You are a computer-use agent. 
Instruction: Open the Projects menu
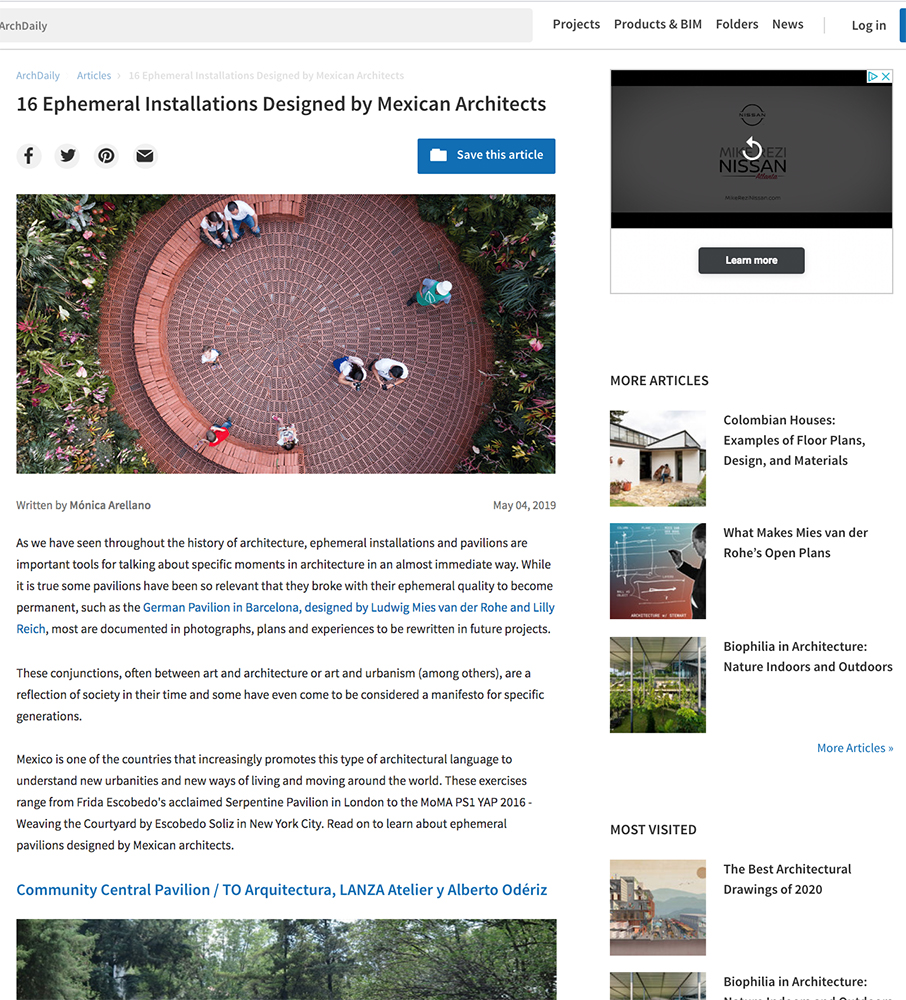tap(576, 24)
